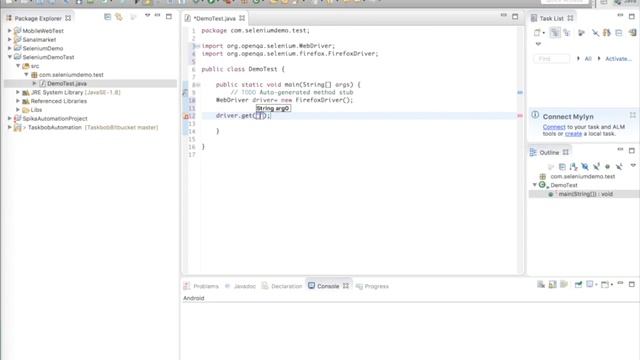The height and width of the screenshot is (360, 640).
Task: Expand the folded imports on line 3
Action: [x=198, y=46]
